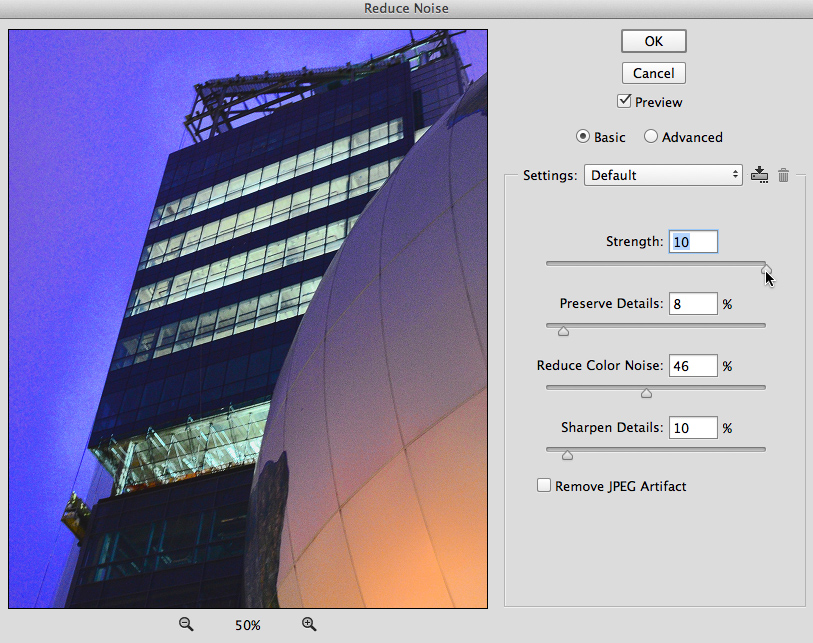
Task: Click the 50% zoom level indicator
Action: [x=247, y=624]
